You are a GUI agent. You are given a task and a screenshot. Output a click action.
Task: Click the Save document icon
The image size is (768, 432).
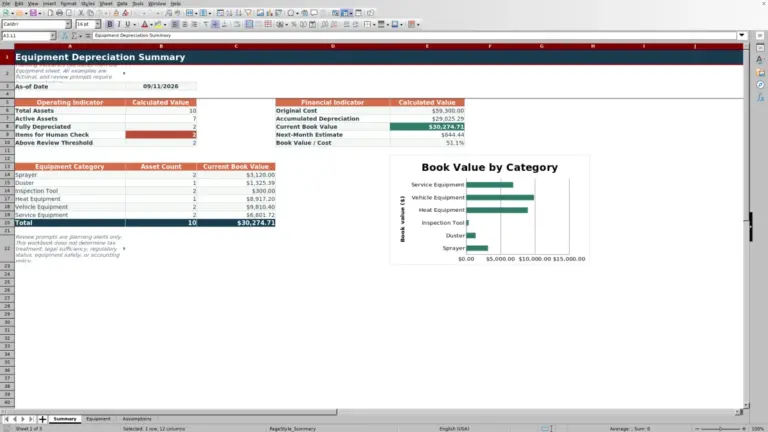point(33,13)
